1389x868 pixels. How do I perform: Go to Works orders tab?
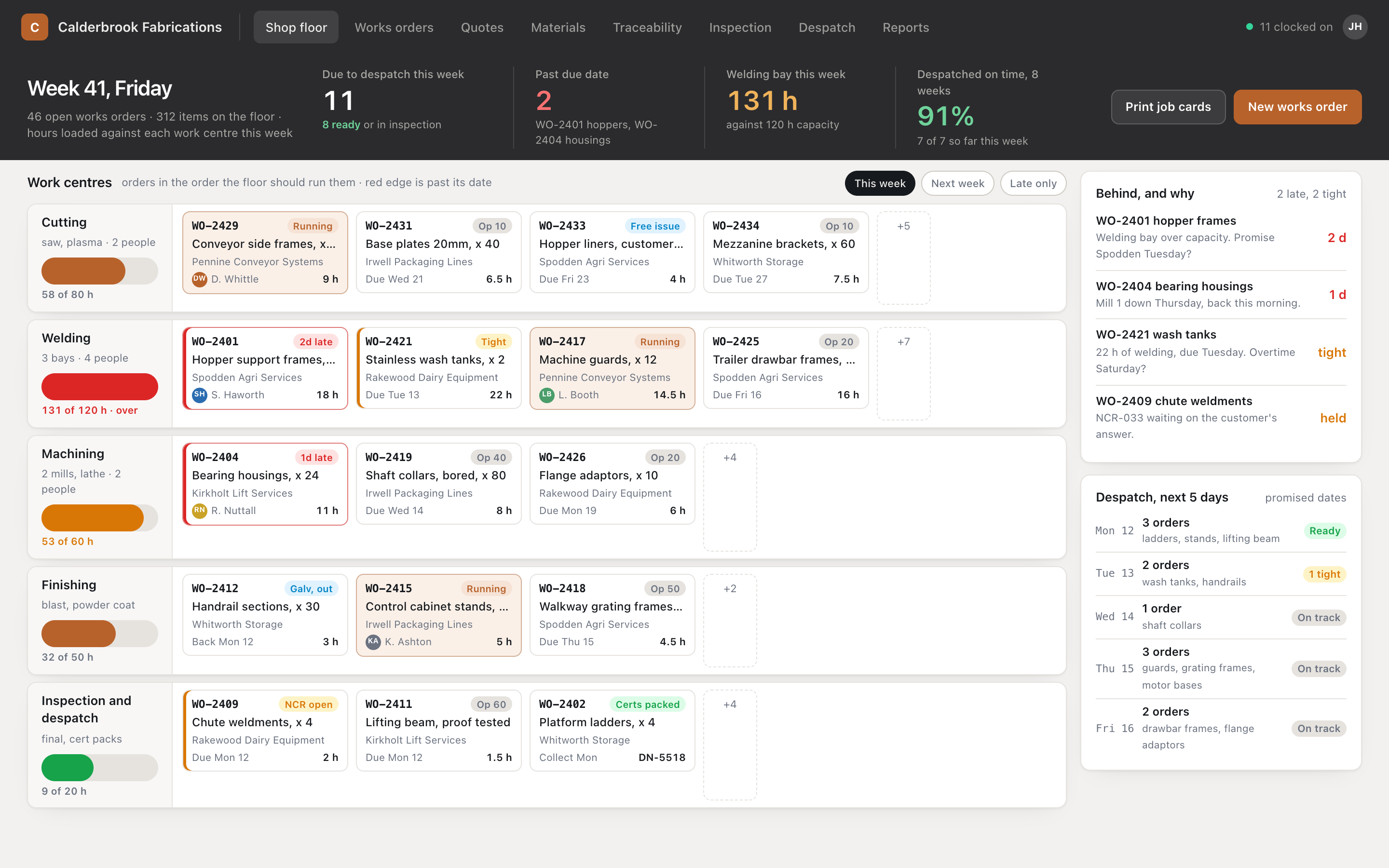[394, 27]
